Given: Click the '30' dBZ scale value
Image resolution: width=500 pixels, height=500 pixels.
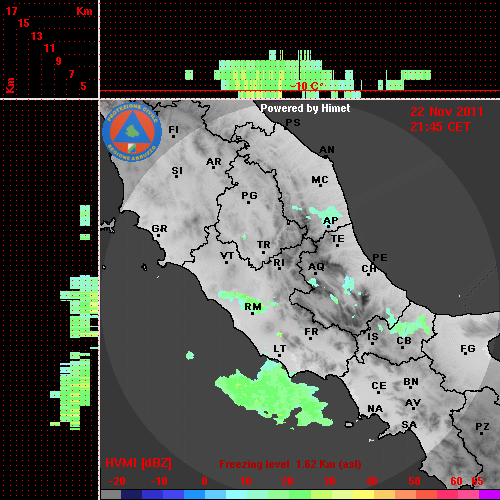Looking at the screenshot, I should [x=329, y=481].
